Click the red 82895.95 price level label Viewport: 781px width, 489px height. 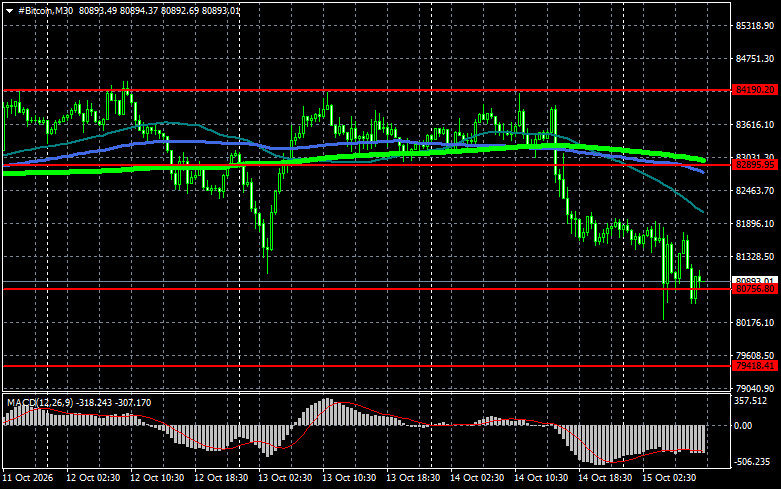click(755, 165)
